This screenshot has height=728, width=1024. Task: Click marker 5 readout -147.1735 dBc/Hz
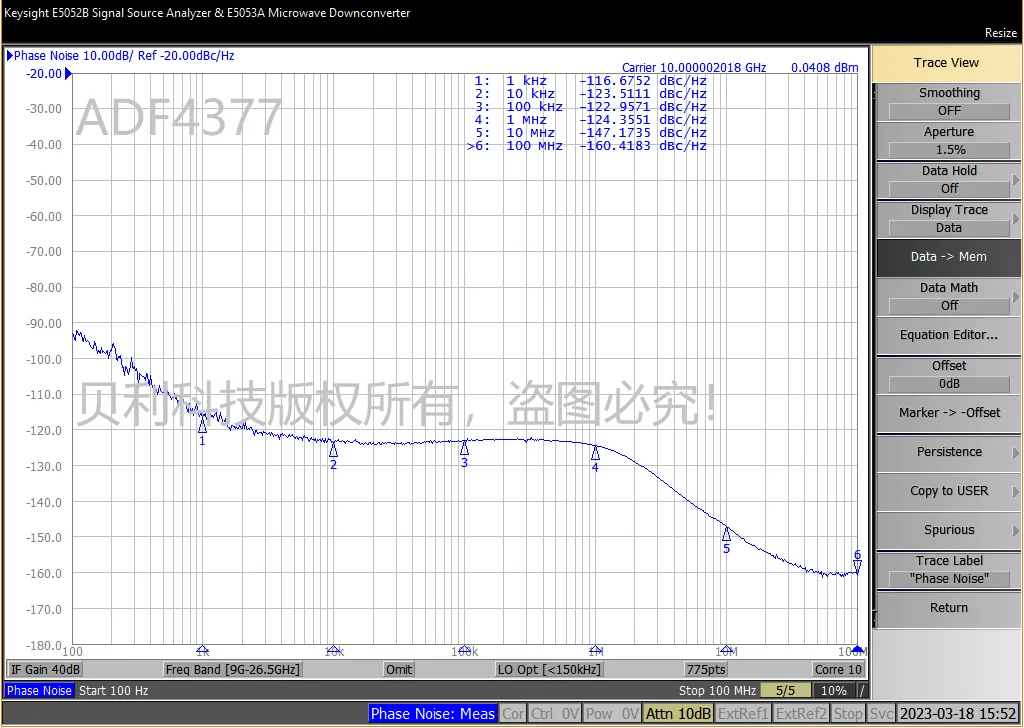coord(643,133)
